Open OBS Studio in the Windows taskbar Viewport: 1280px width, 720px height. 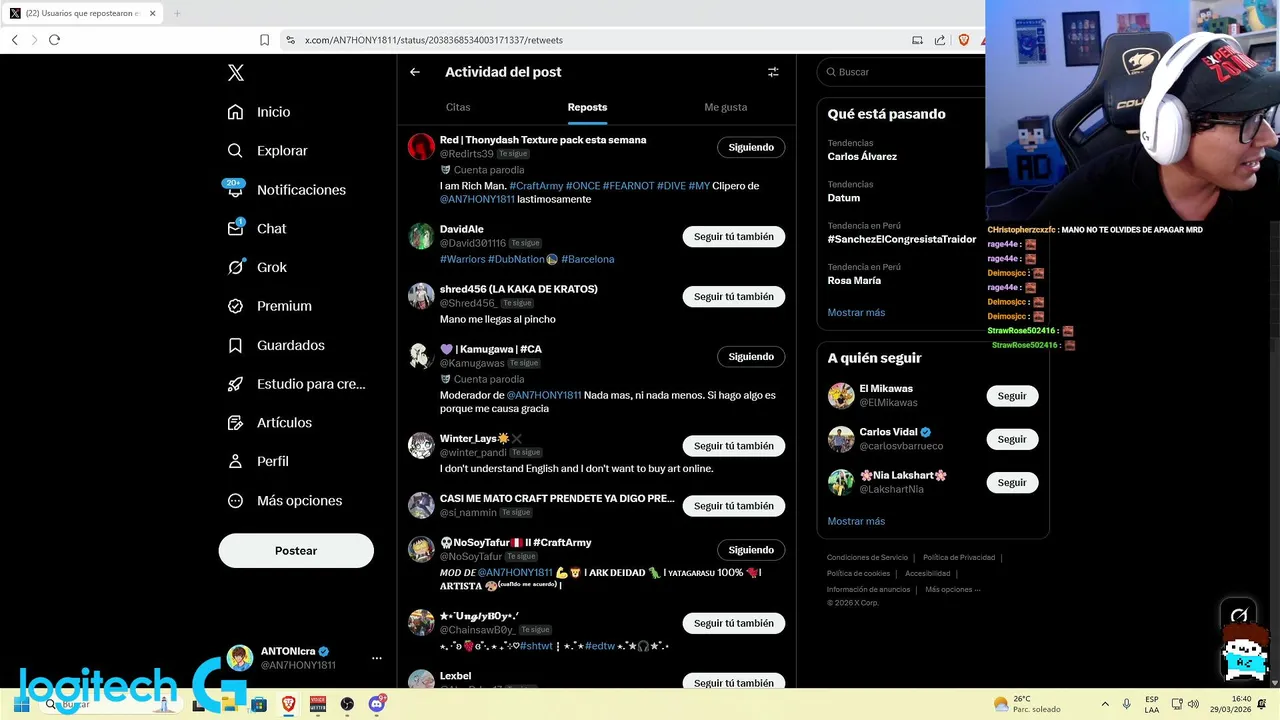[347, 704]
